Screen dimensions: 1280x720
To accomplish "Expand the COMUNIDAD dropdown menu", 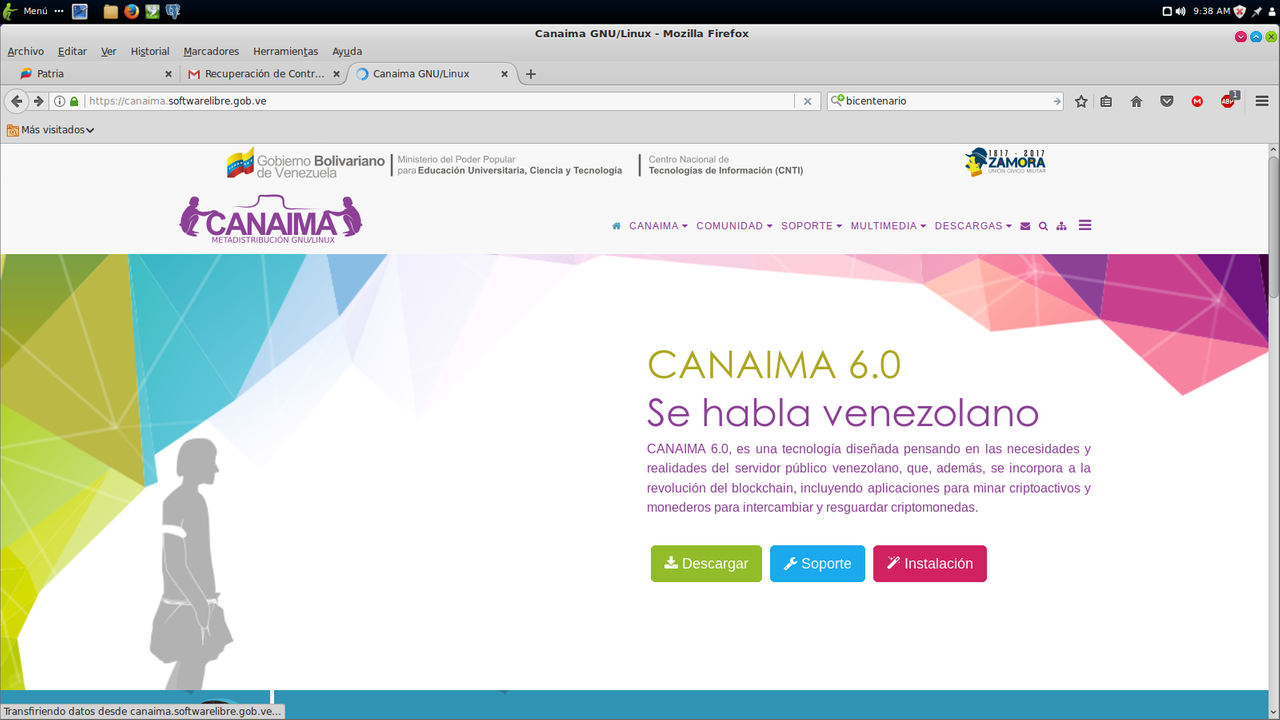I will click(x=734, y=226).
